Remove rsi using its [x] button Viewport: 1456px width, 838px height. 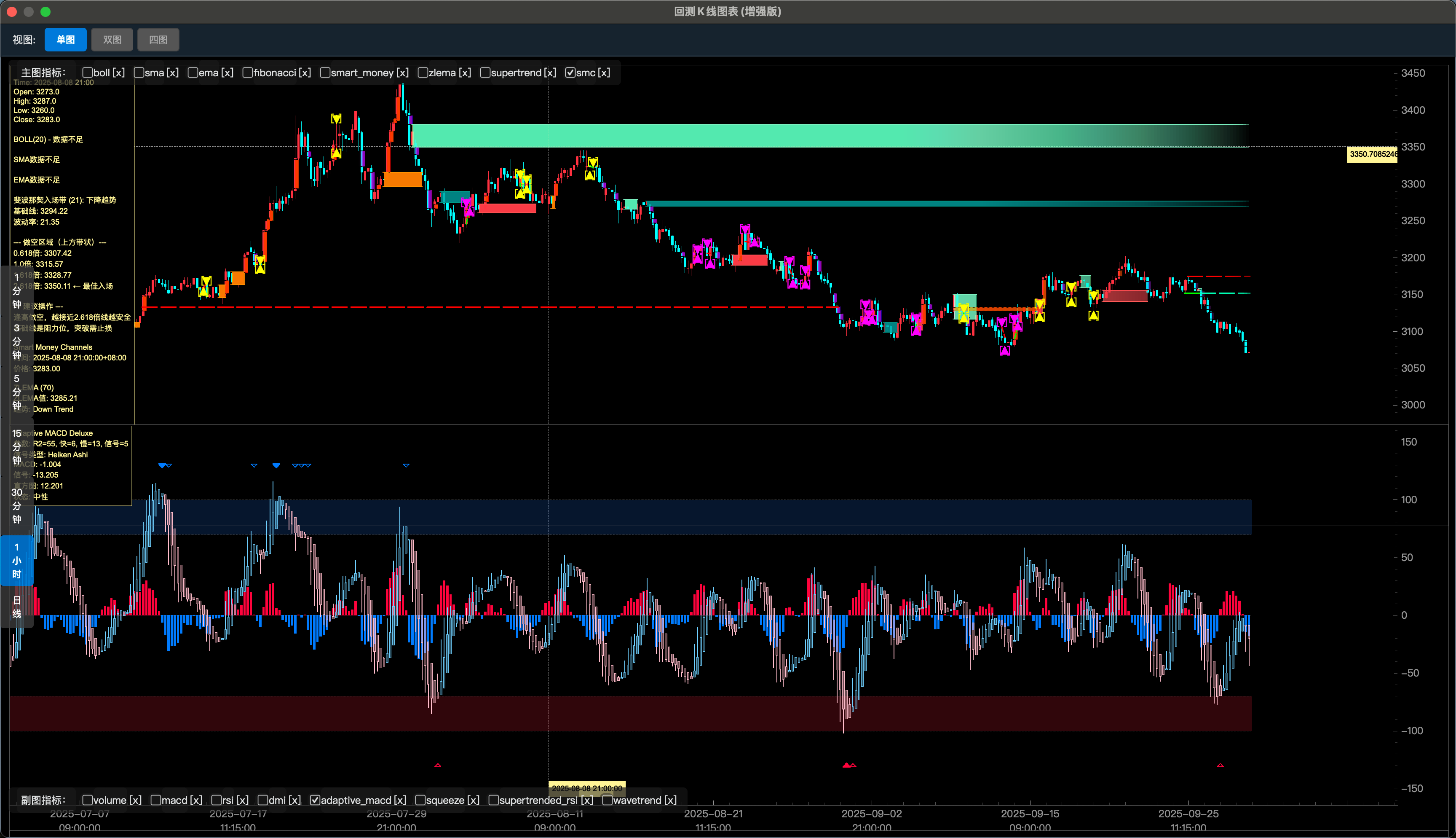tap(242, 800)
